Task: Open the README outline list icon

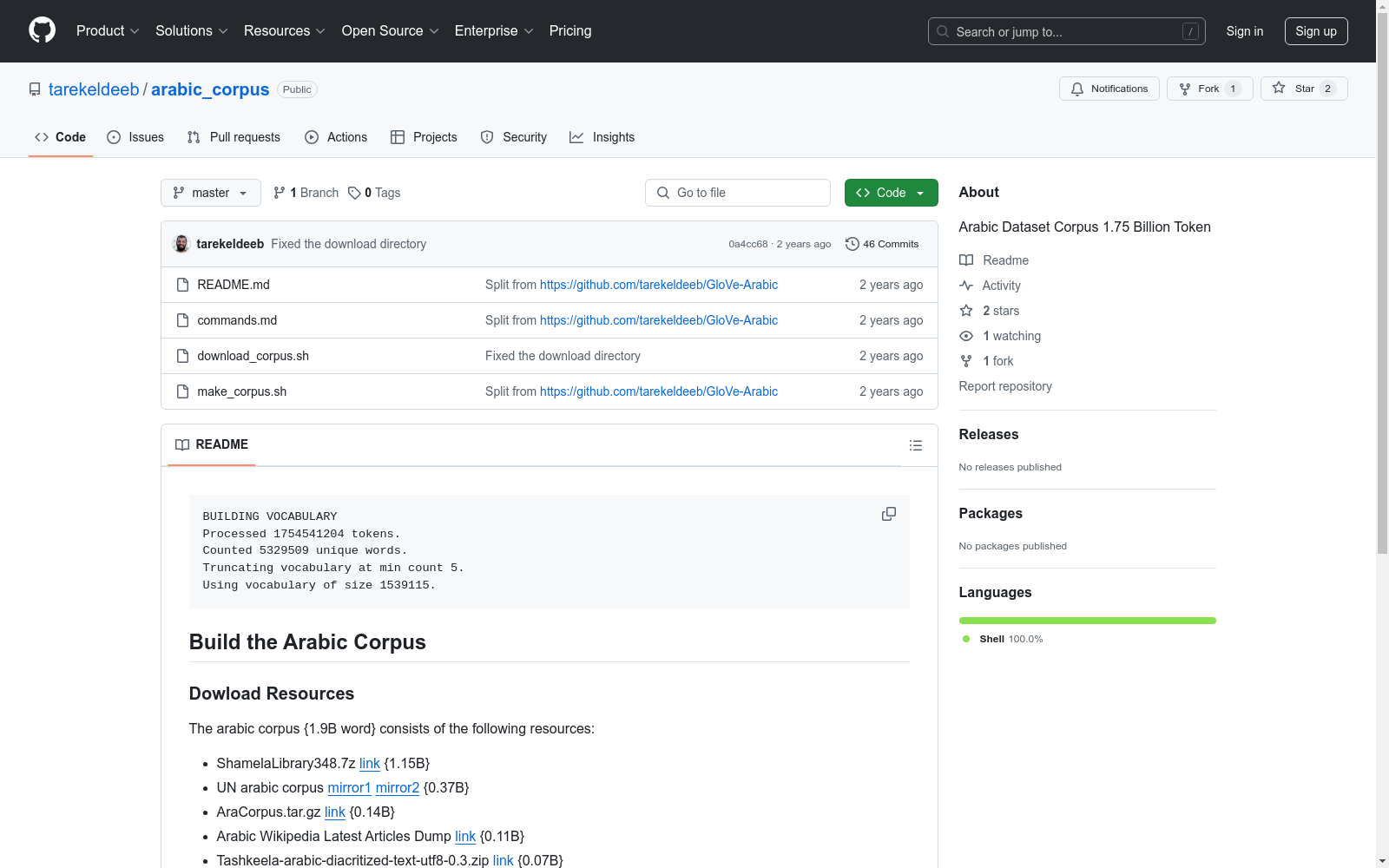Action: pos(916,445)
